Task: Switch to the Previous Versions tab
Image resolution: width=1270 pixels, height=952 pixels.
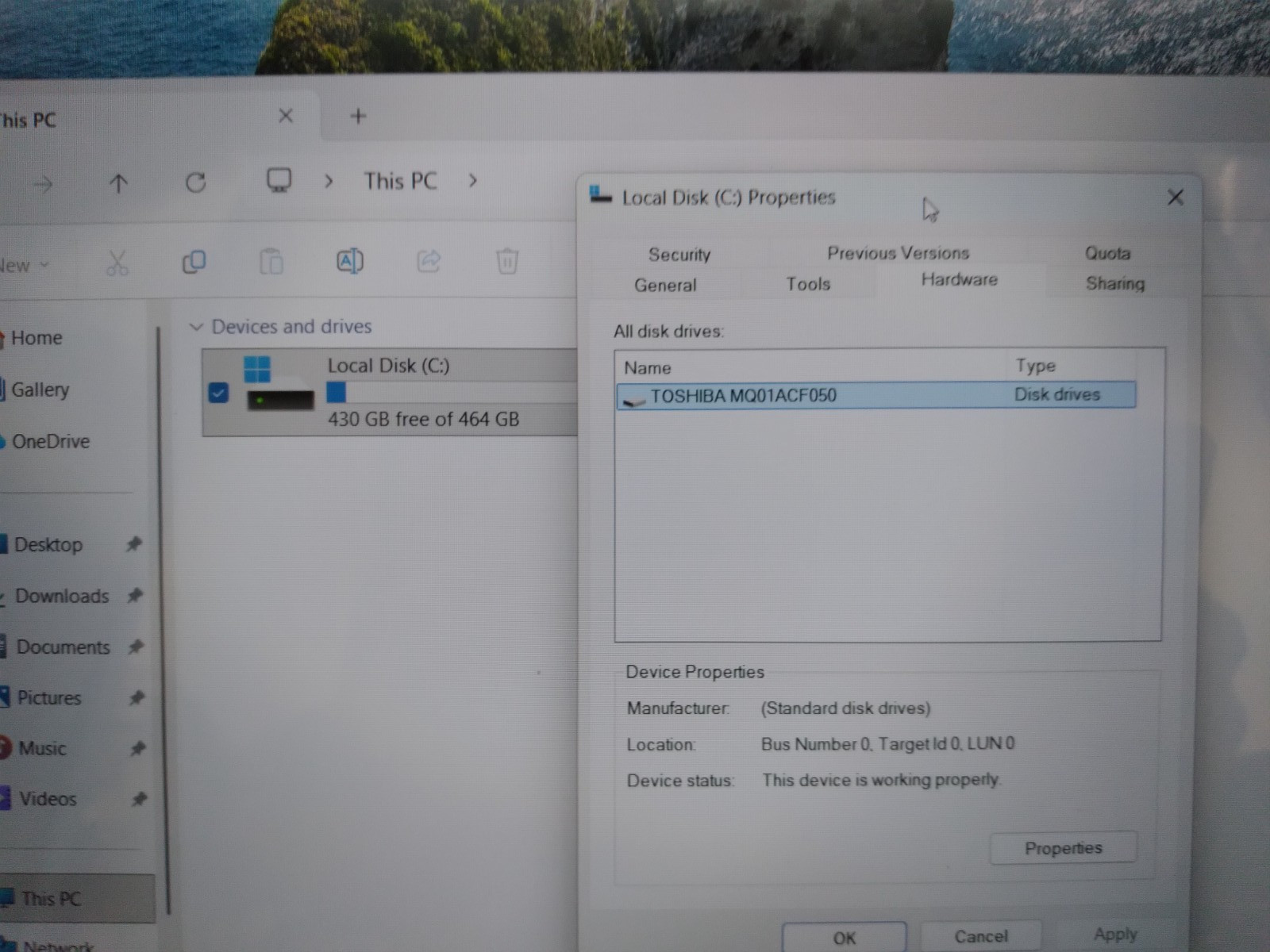Action: point(899,253)
